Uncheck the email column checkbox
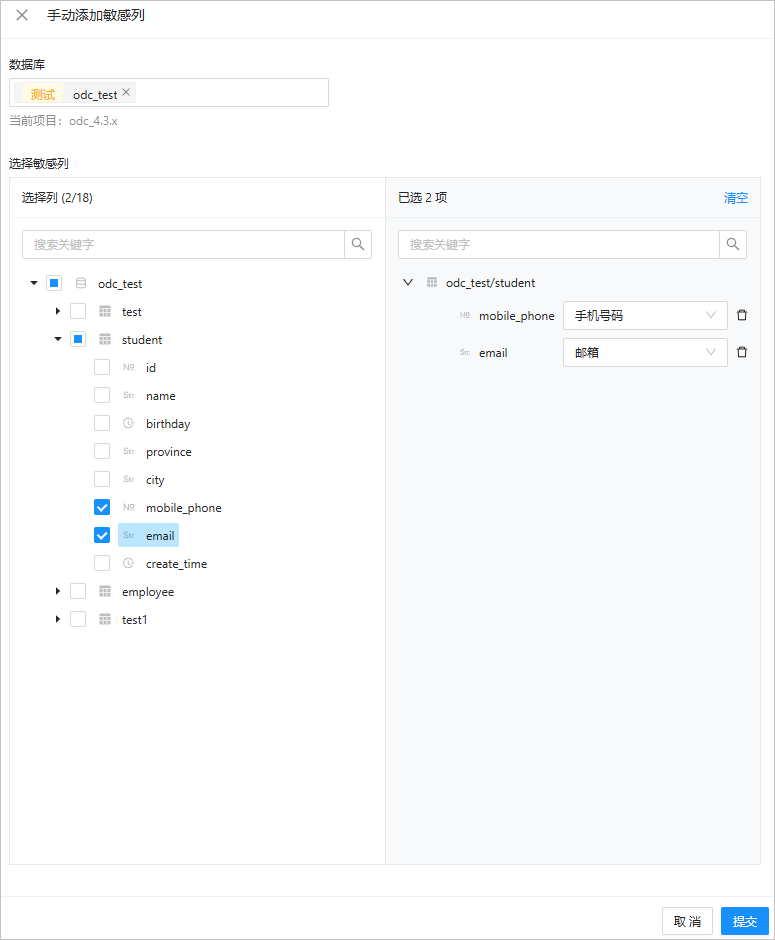775x940 pixels. click(102, 535)
